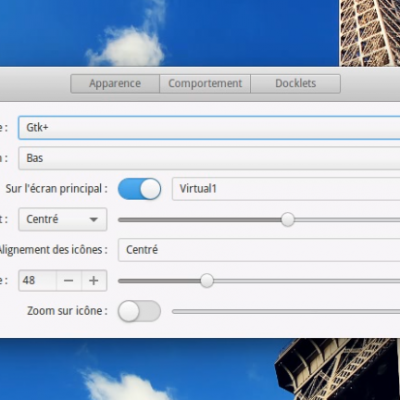Click the icon size field showing 48
The height and width of the screenshot is (400, 400).
point(37,280)
